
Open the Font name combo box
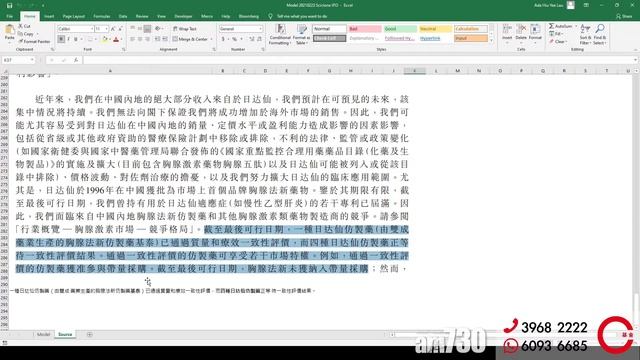coord(76,29)
